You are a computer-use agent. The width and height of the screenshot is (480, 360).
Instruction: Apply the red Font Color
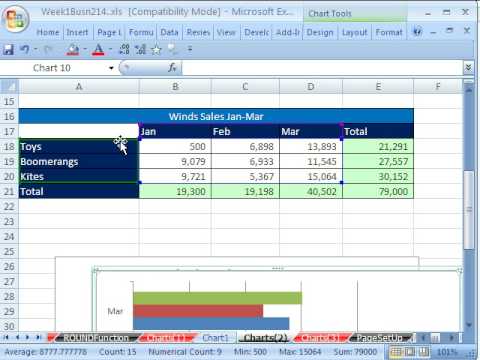tap(98, 50)
